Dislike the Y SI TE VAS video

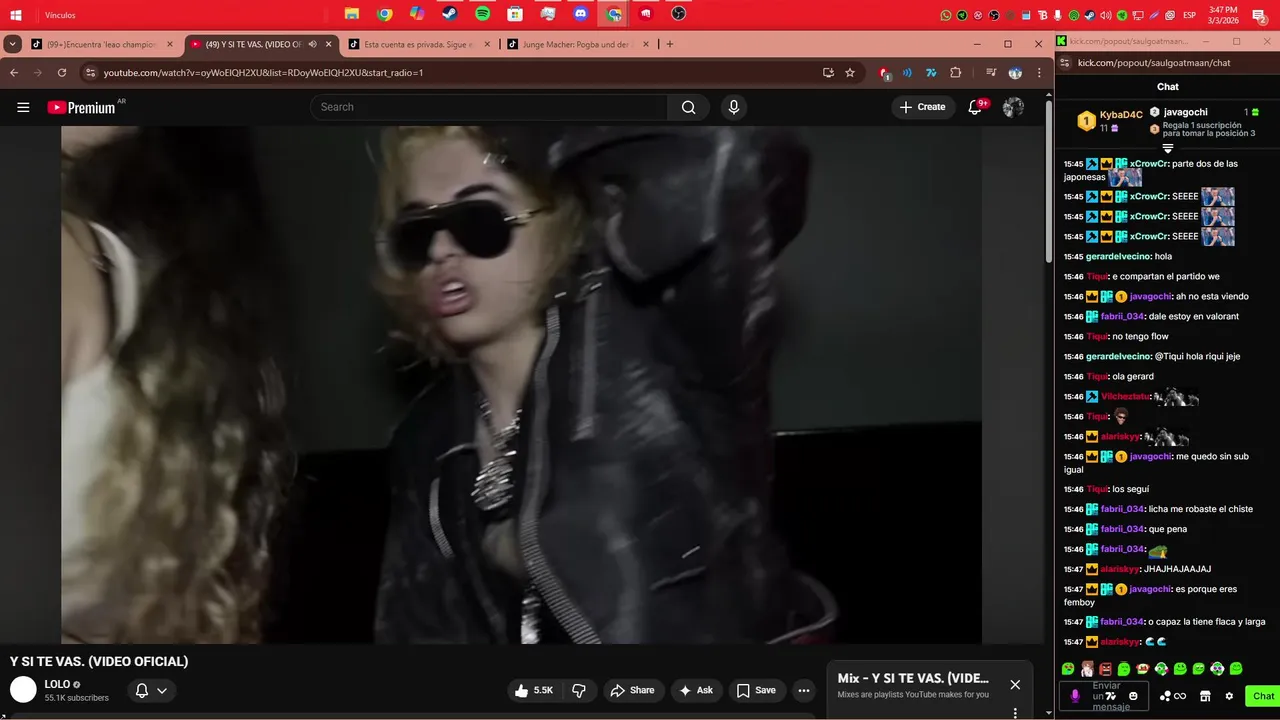579,690
